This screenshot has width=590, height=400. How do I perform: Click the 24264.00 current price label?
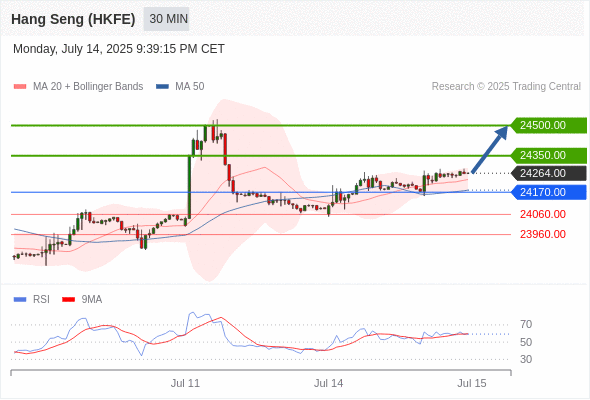pos(548,173)
